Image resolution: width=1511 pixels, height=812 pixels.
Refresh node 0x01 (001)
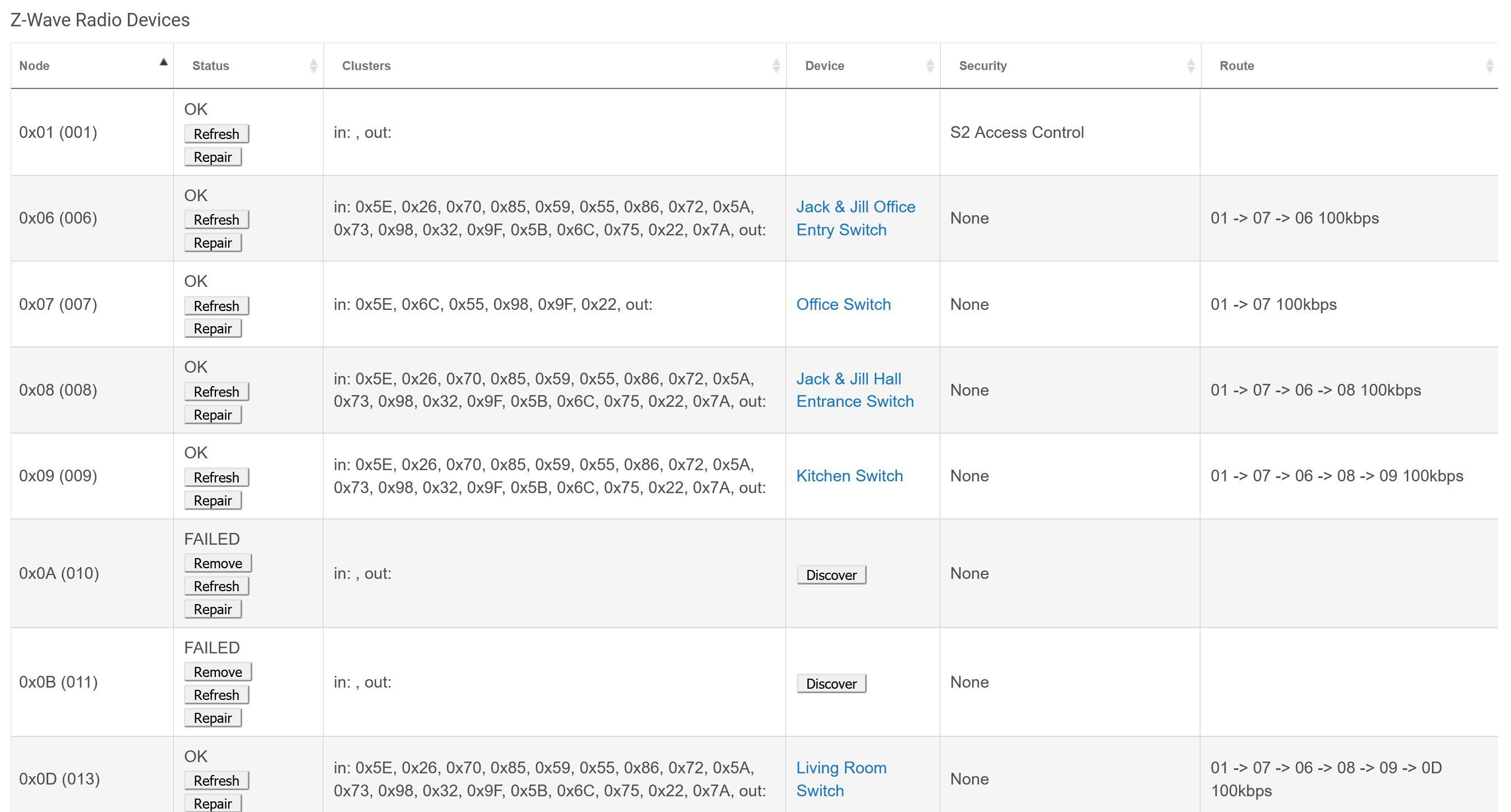[x=216, y=134]
